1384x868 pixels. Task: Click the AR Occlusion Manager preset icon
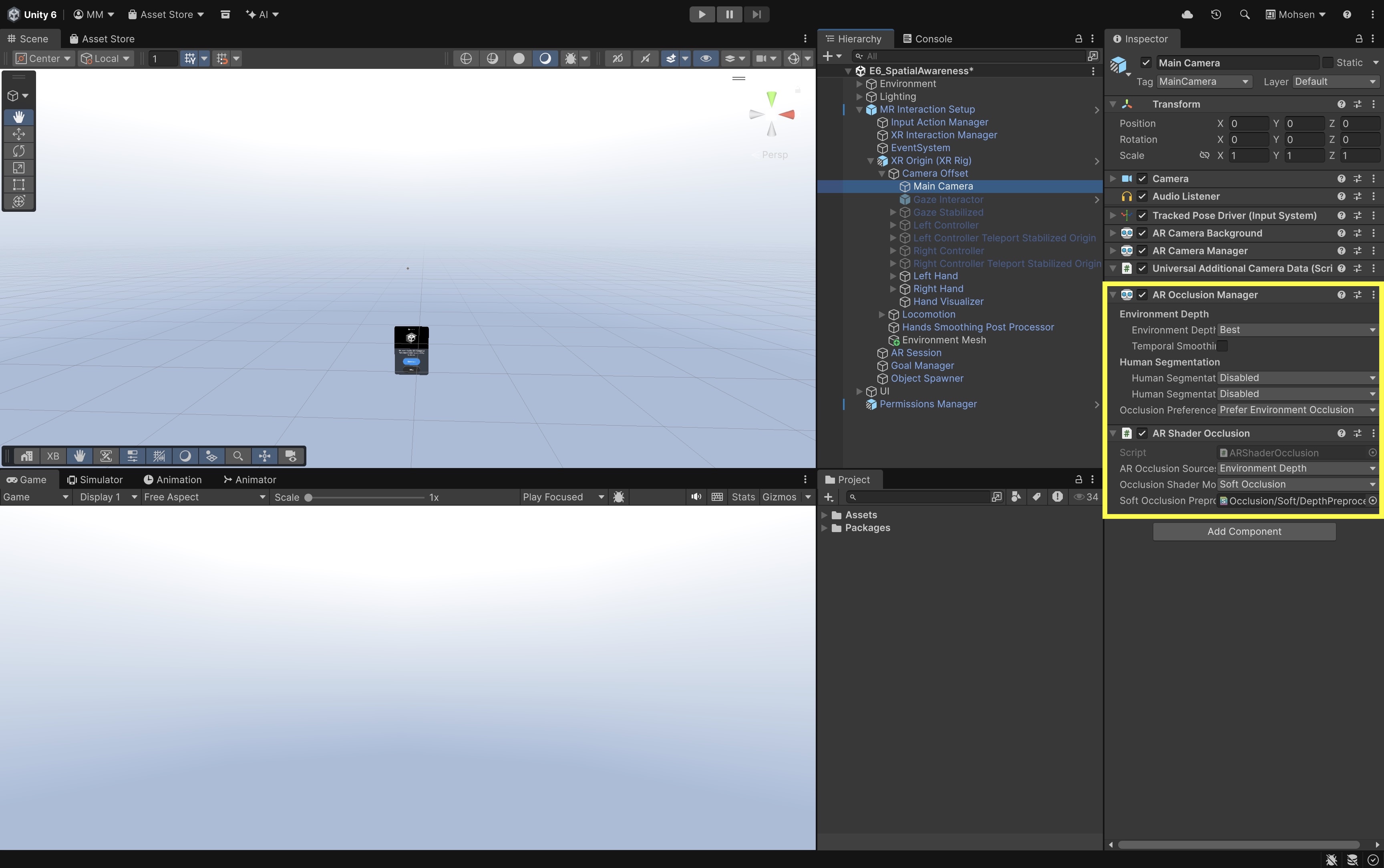[x=1357, y=295]
